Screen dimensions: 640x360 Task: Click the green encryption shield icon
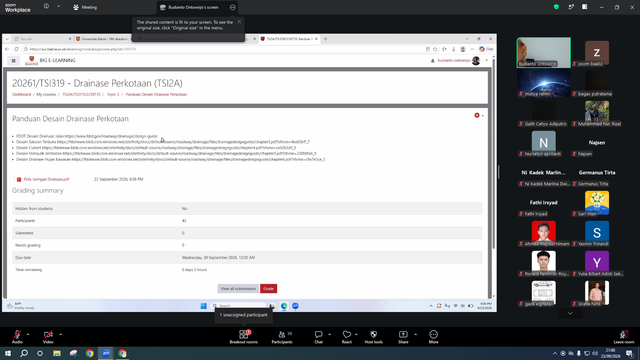tap(556, 7)
